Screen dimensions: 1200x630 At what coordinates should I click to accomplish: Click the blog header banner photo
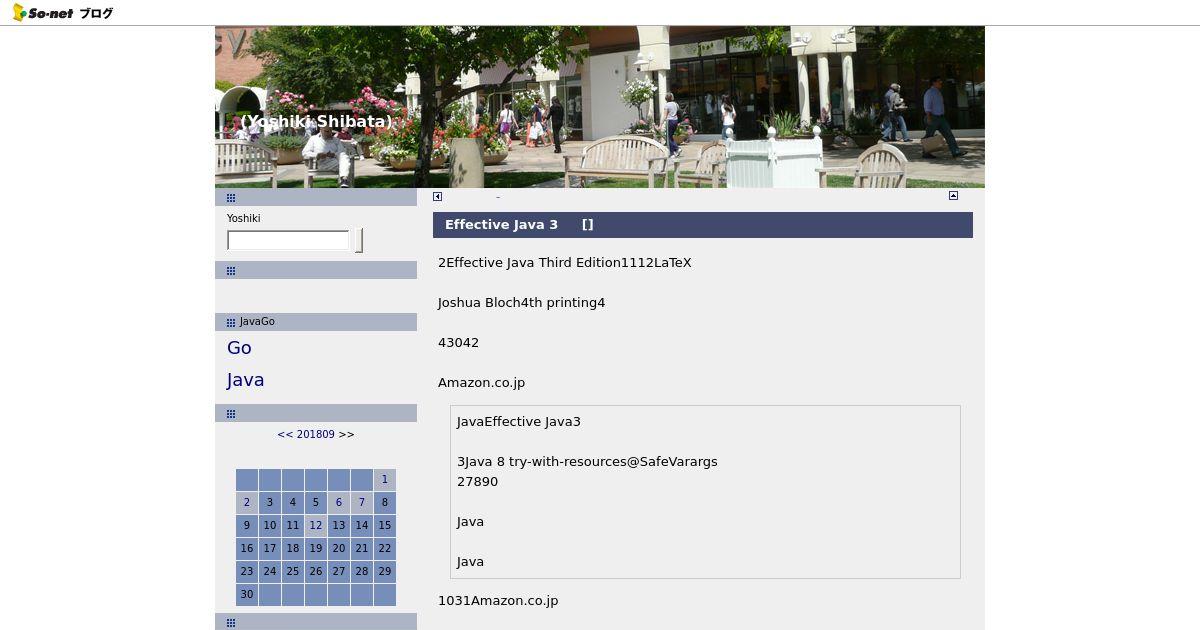tap(600, 107)
